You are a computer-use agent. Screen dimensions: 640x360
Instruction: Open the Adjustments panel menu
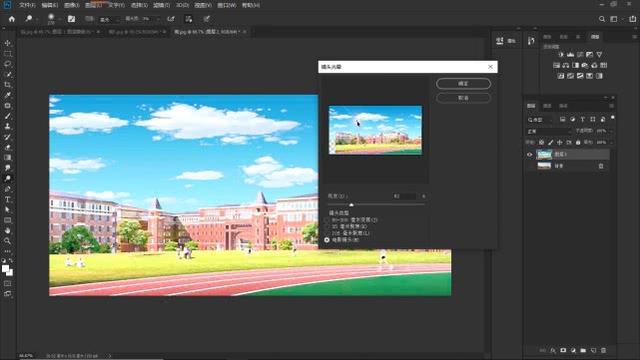(634, 37)
